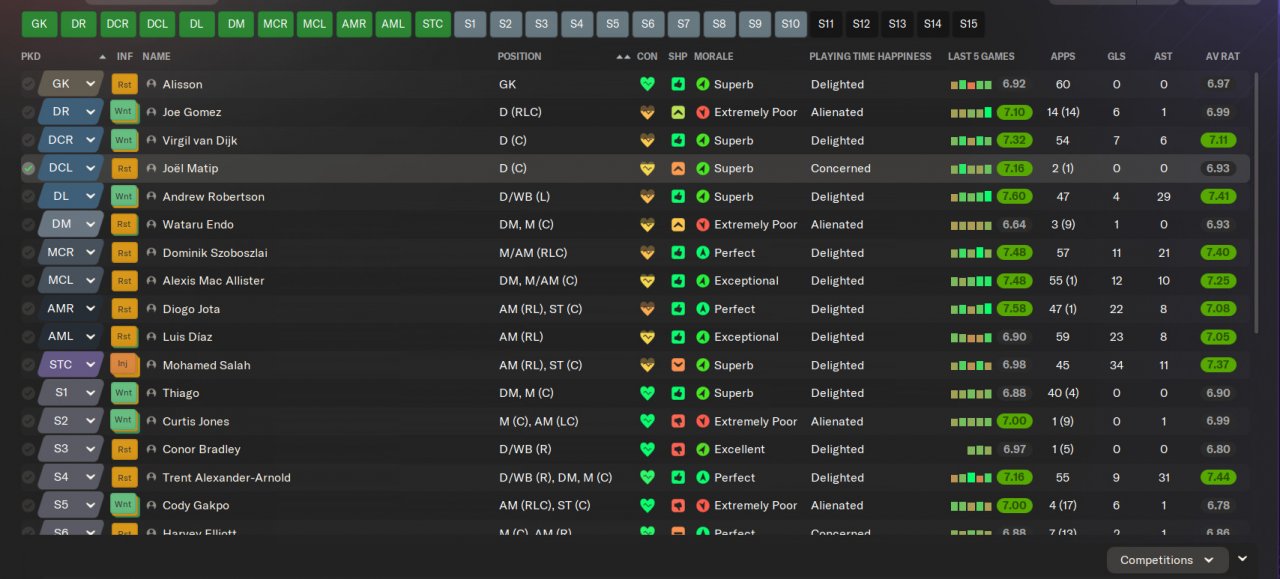Click Andrew Robertson's heart condition icon

[x=647, y=196]
